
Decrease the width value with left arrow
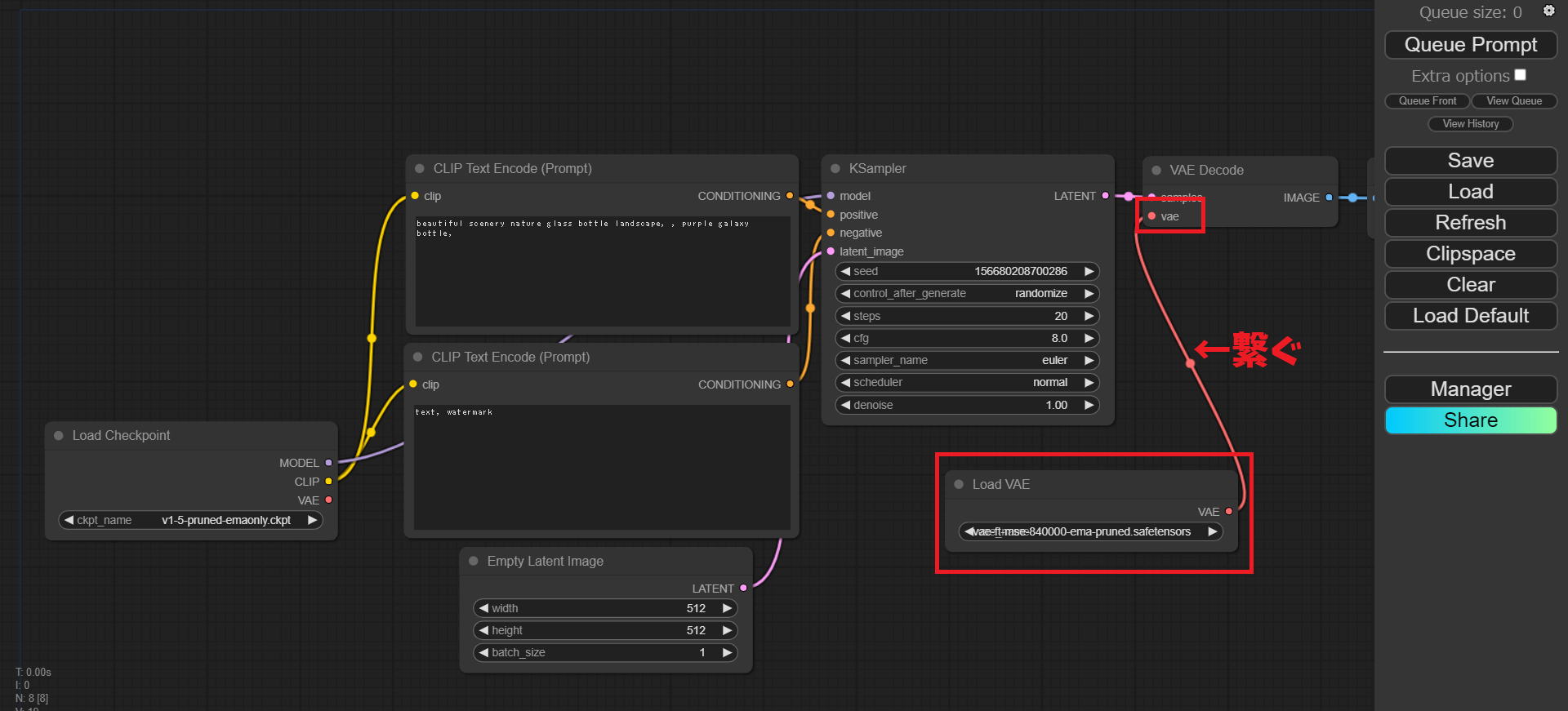483,608
